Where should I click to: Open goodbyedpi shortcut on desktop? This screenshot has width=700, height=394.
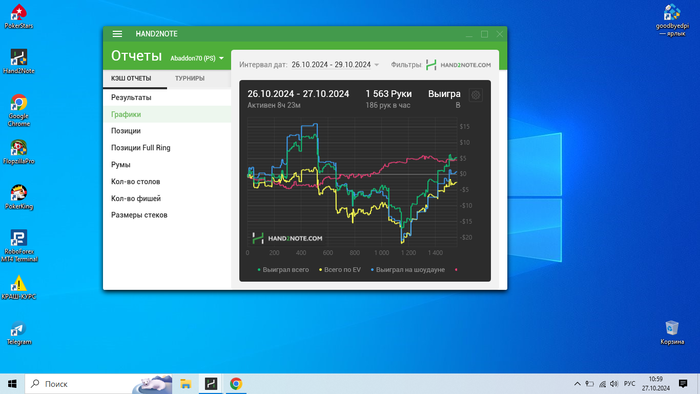point(672,20)
